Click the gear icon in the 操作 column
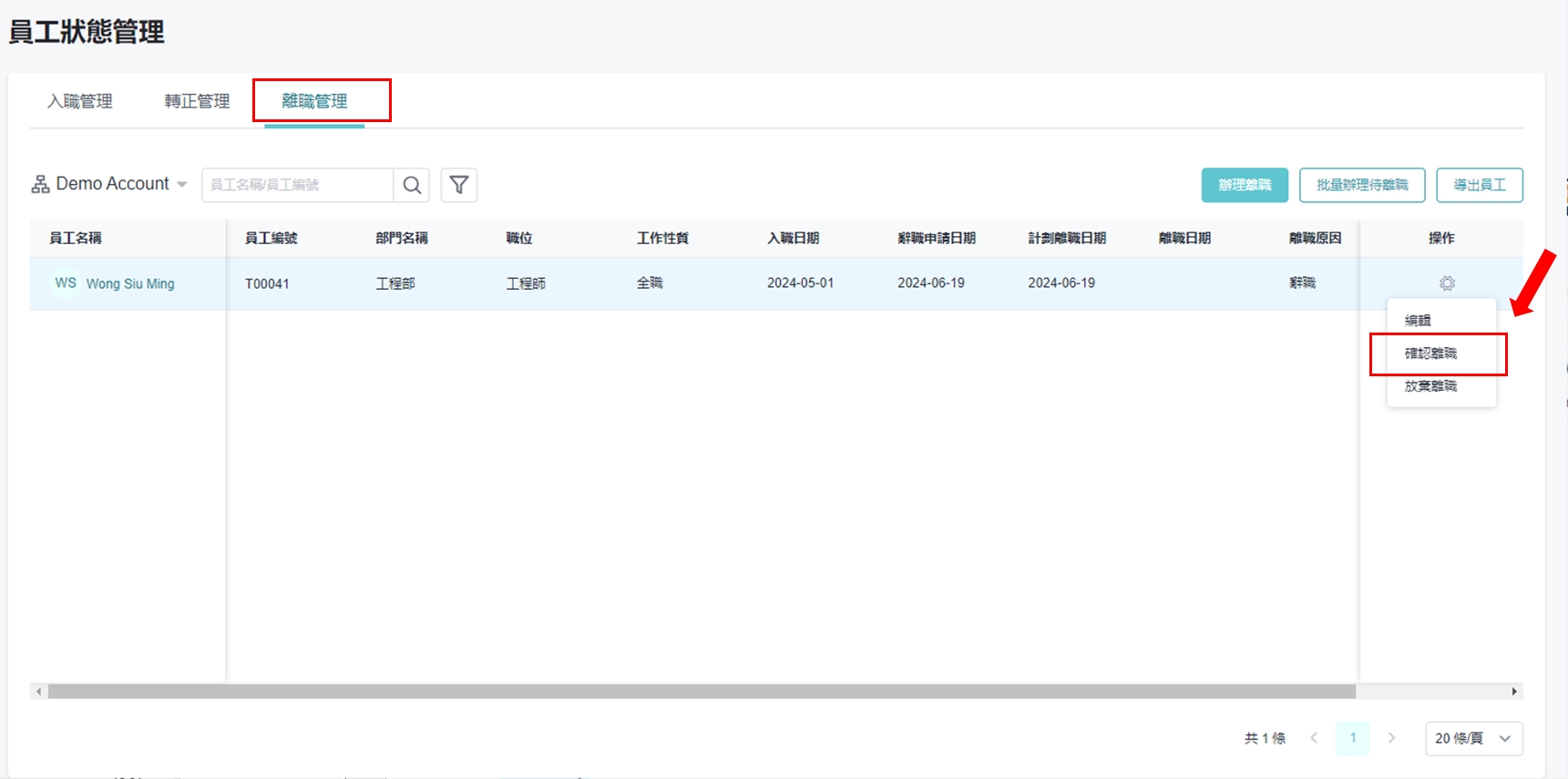Image resolution: width=1568 pixels, height=779 pixels. point(1447,283)
